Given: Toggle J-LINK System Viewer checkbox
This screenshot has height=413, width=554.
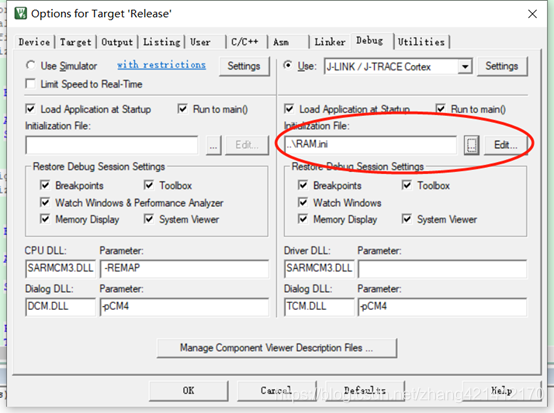Looking at the screenshot, I should click(407, 219).
